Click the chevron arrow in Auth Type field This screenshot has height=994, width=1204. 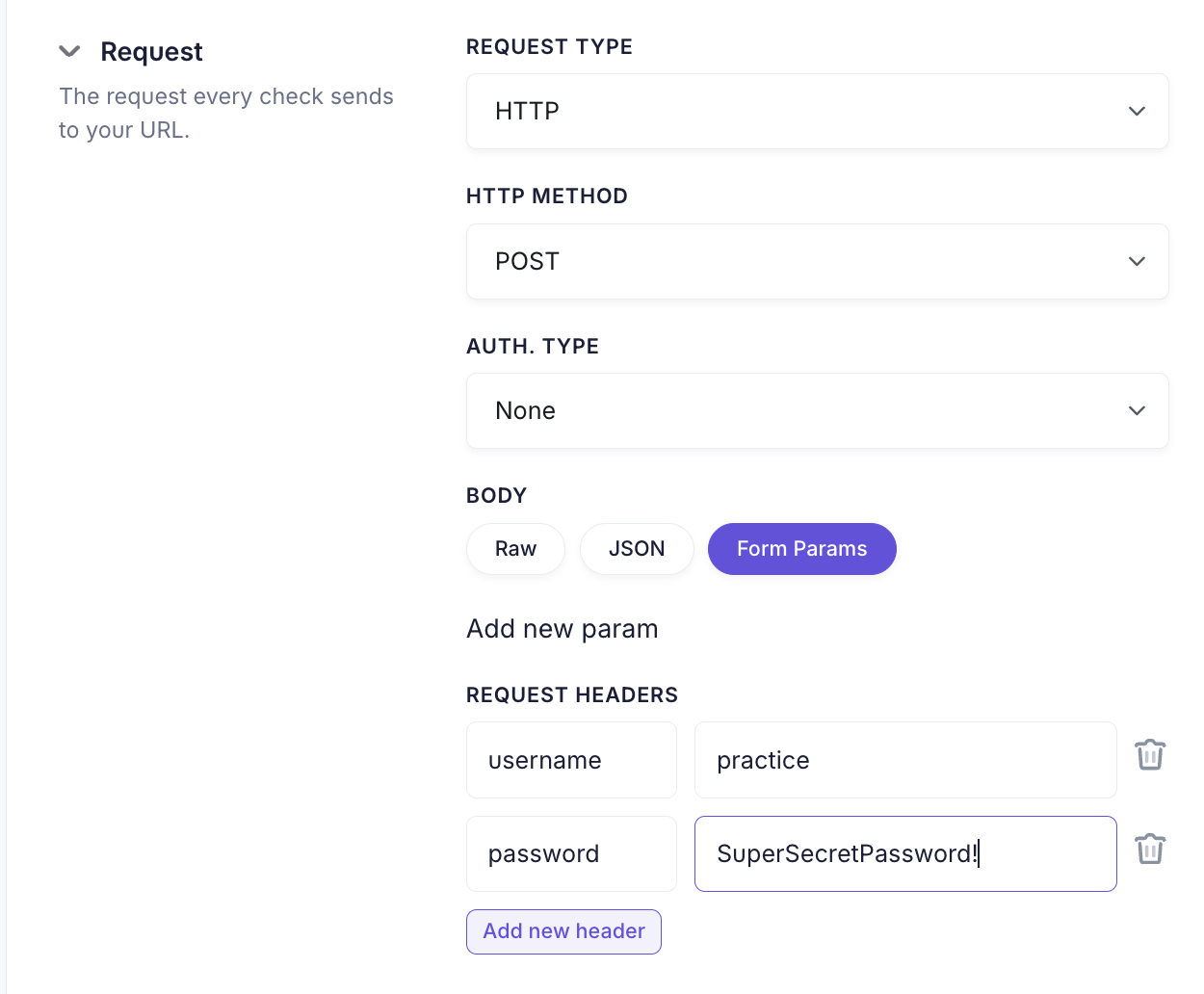(x=1137, y=411)
